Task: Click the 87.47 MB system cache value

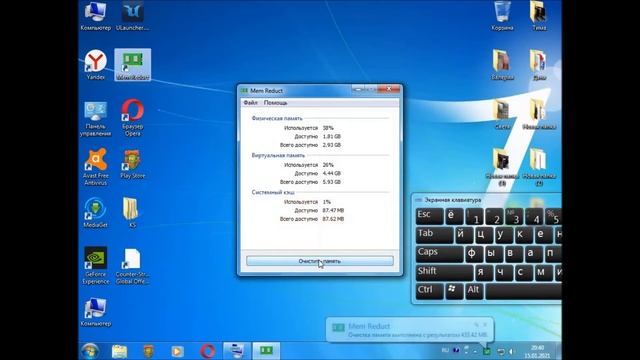Action: point(333,210)
